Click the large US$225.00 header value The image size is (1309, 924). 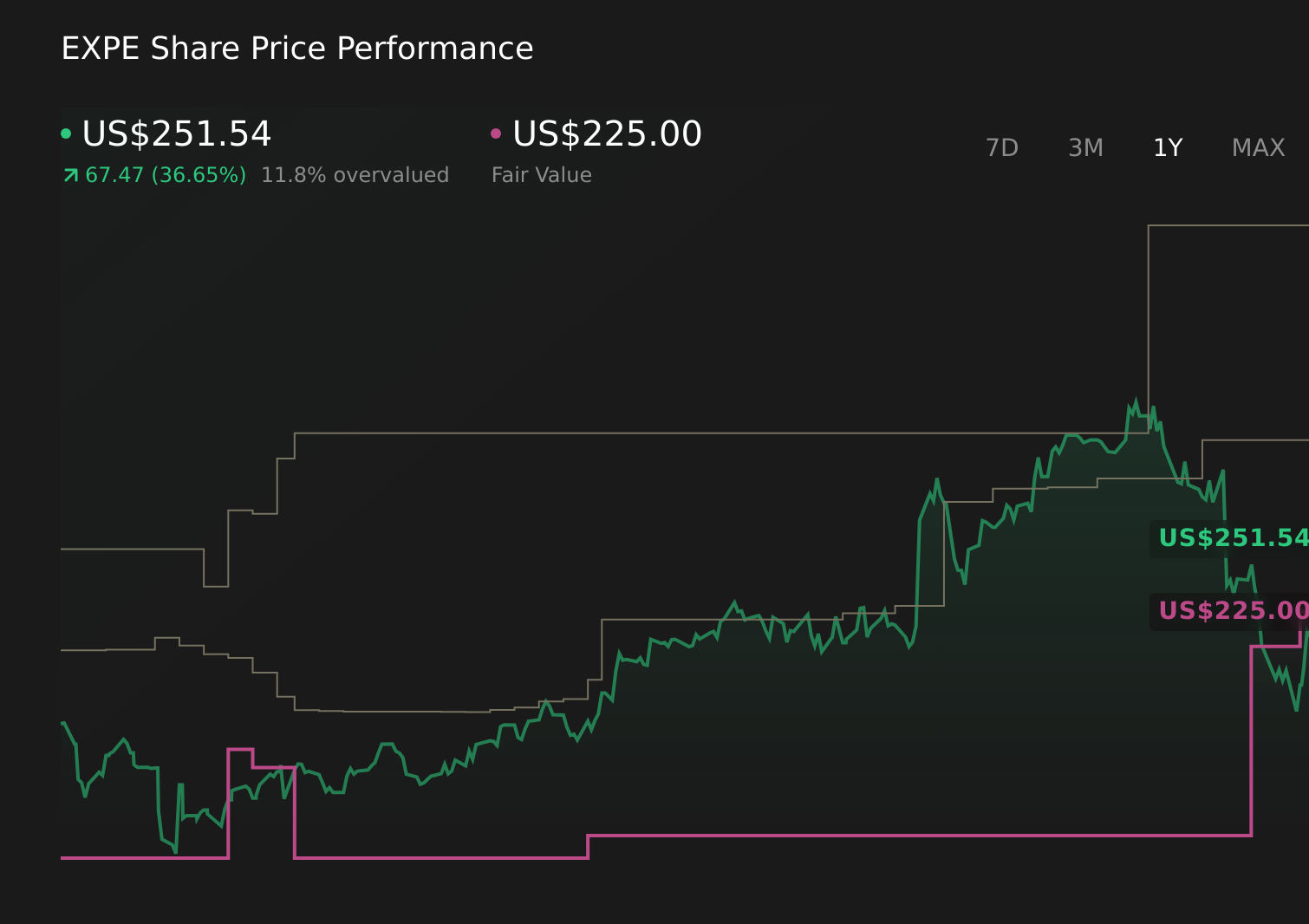click(607, 134)
